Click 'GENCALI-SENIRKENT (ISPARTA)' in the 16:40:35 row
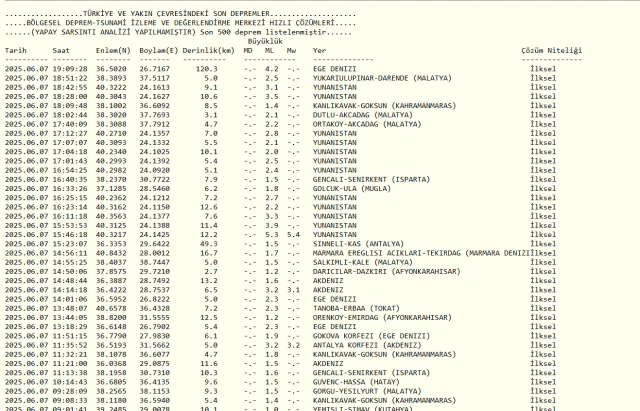Screen dimensions: 640x411 [371, 180]
